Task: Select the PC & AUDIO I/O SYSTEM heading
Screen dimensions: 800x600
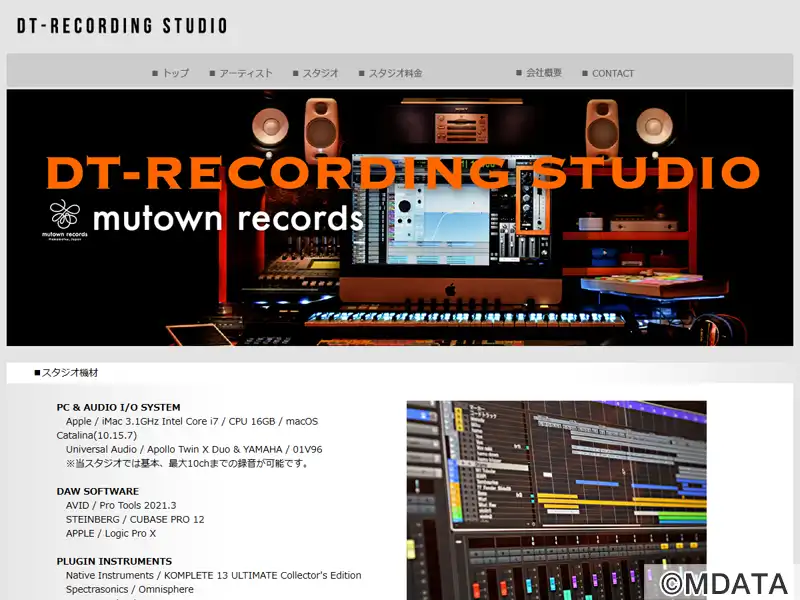Action: pyautogui.click(x=118, y=408)
